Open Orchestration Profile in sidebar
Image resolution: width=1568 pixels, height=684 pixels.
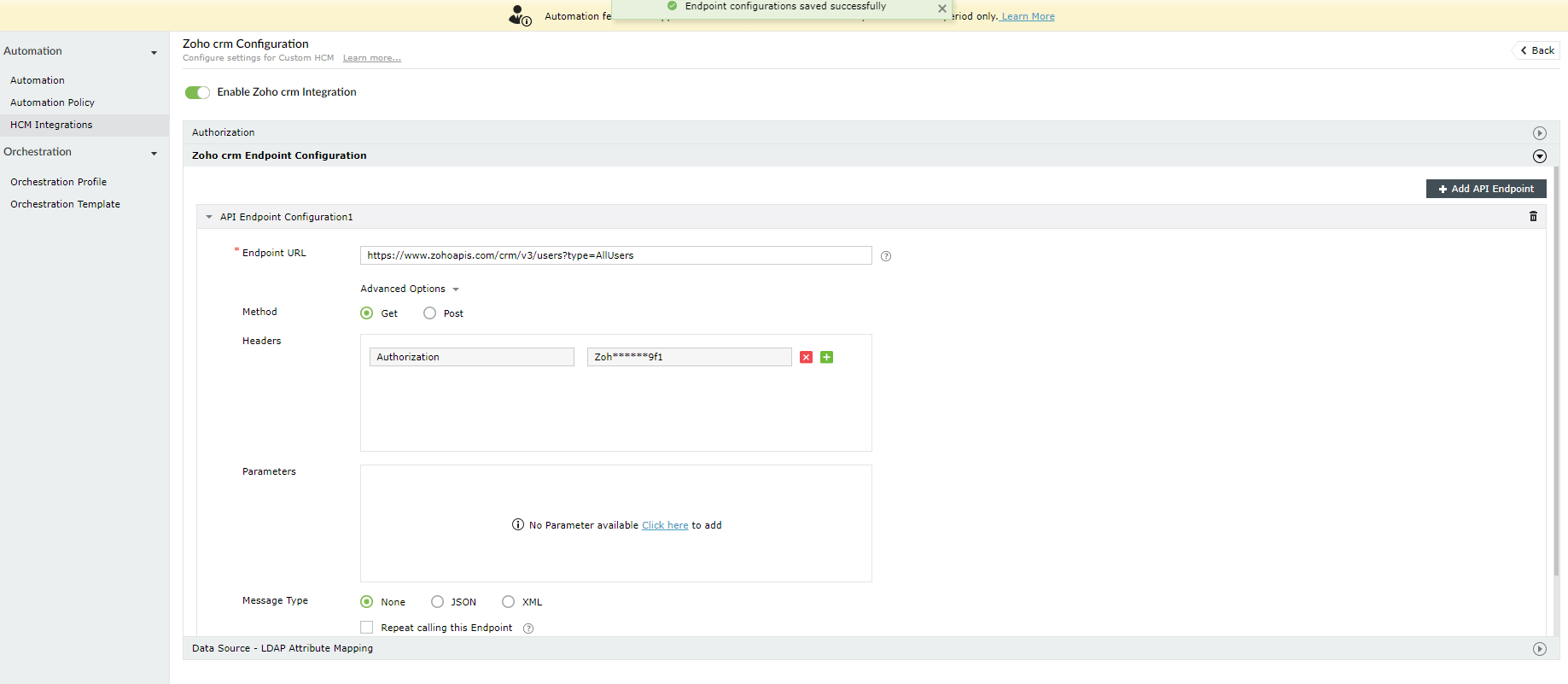(x=58, y=182)
